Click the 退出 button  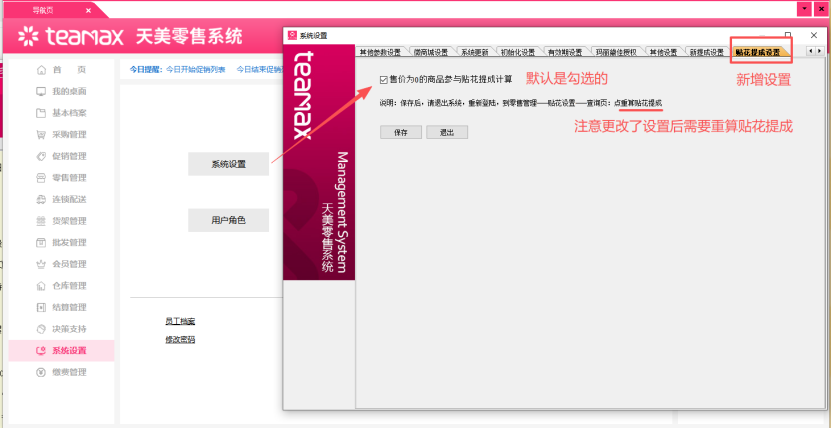pos(447,132)
